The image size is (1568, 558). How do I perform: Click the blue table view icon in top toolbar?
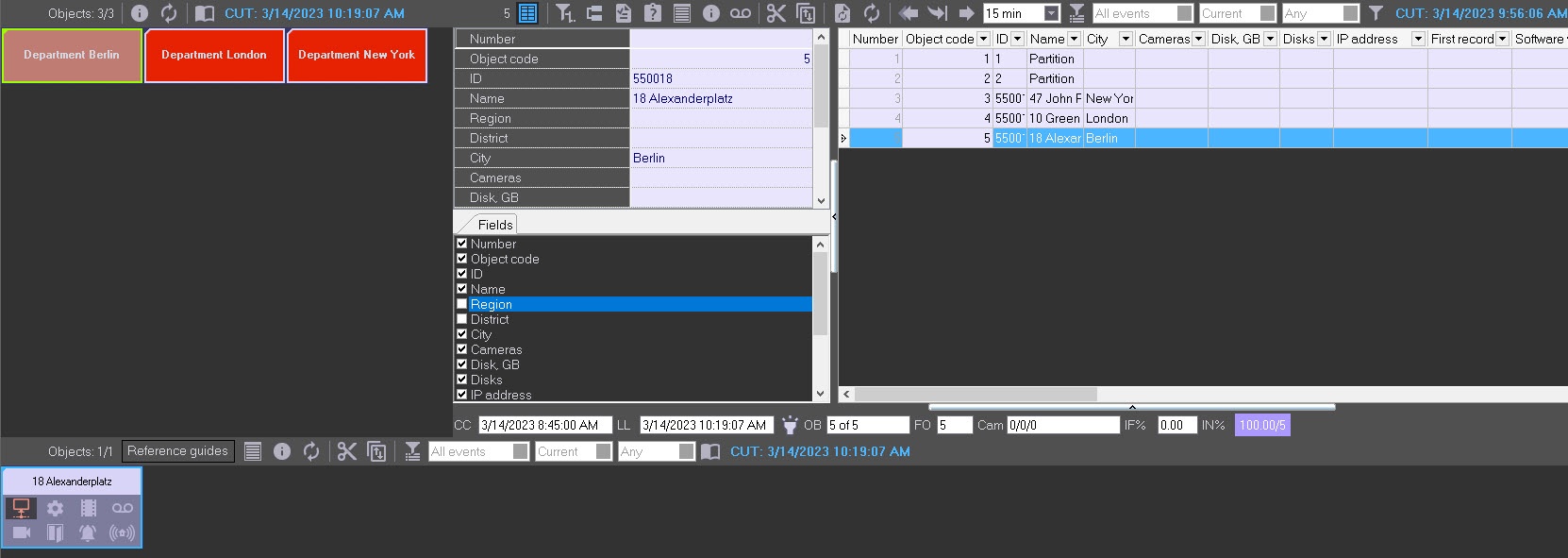tap(528, 13)
